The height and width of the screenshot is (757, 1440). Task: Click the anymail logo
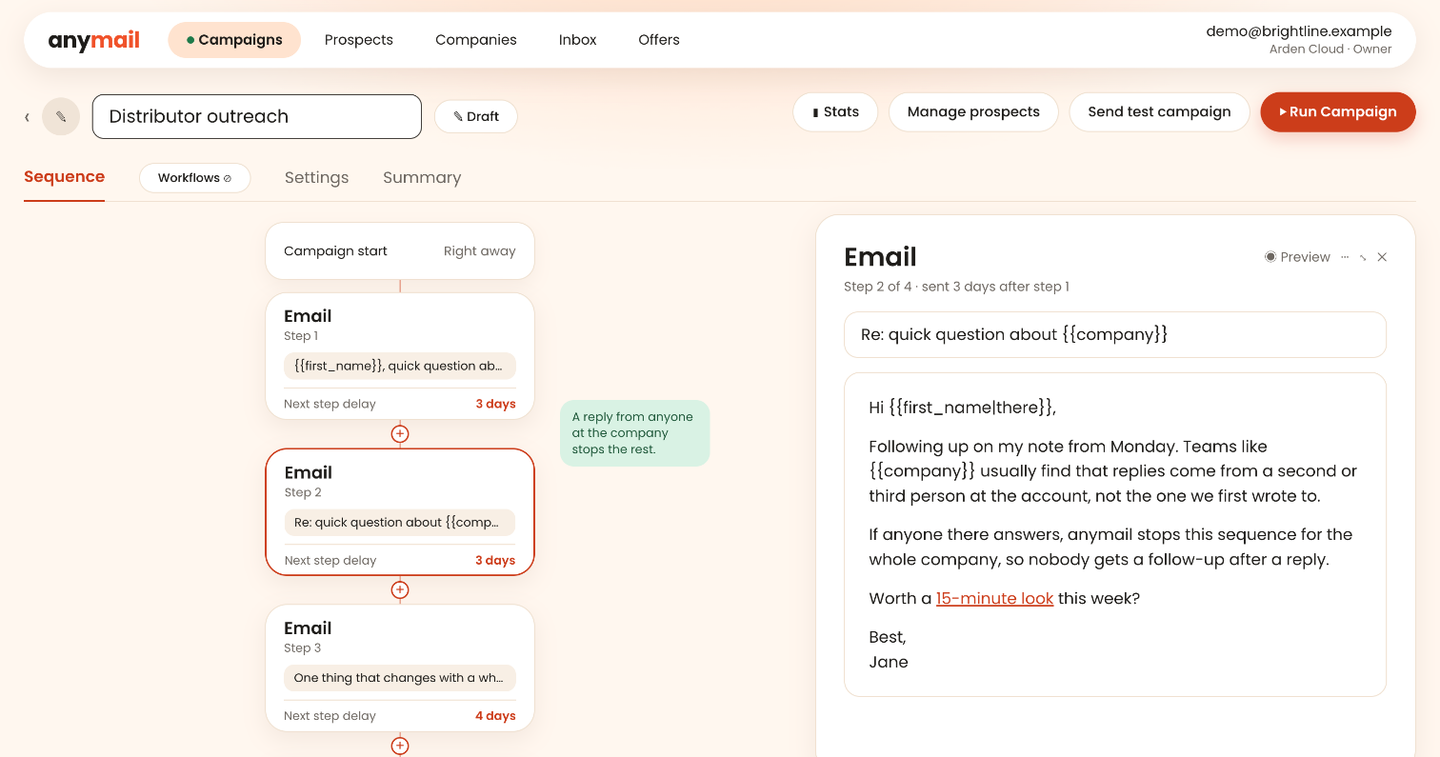[x=94, y=40]
